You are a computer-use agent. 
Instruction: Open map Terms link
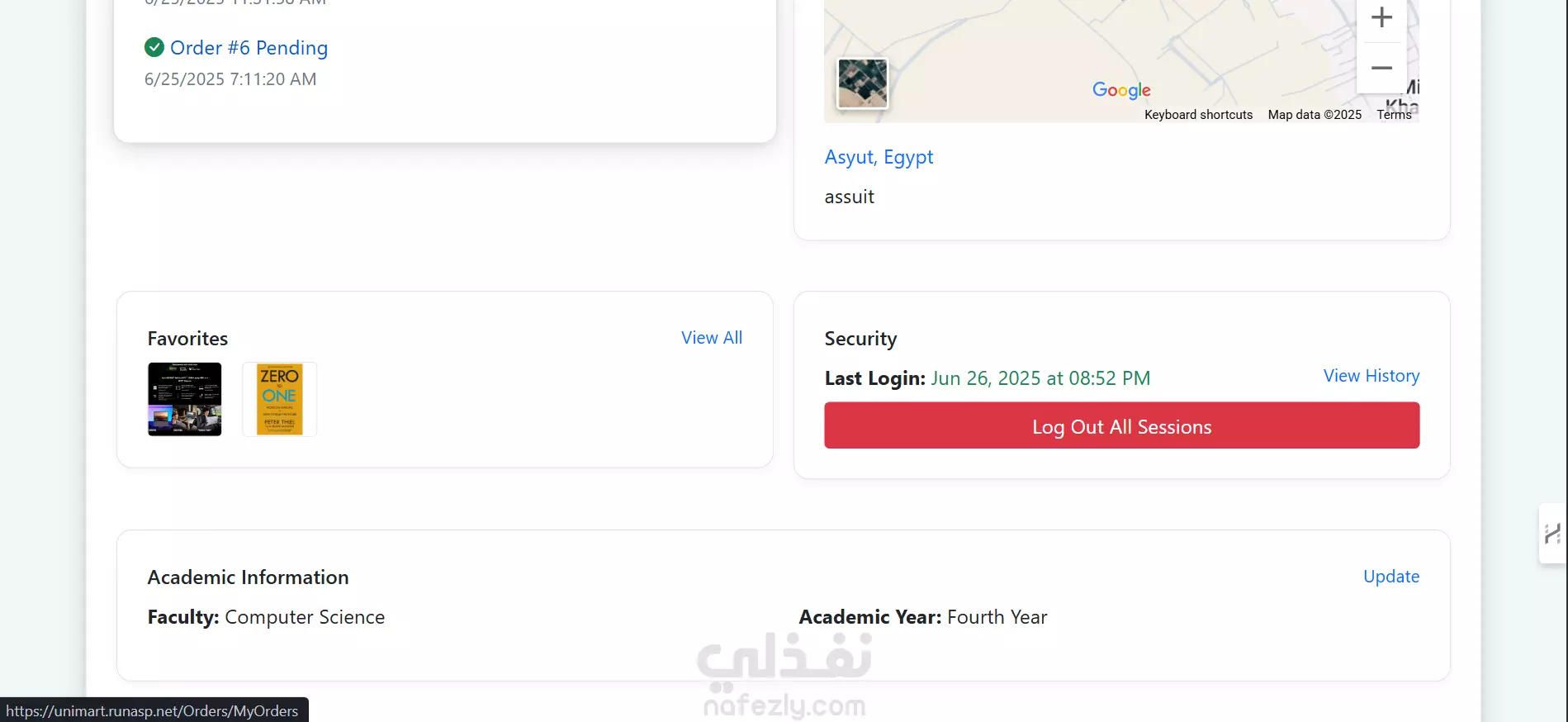click(1394, 115)
